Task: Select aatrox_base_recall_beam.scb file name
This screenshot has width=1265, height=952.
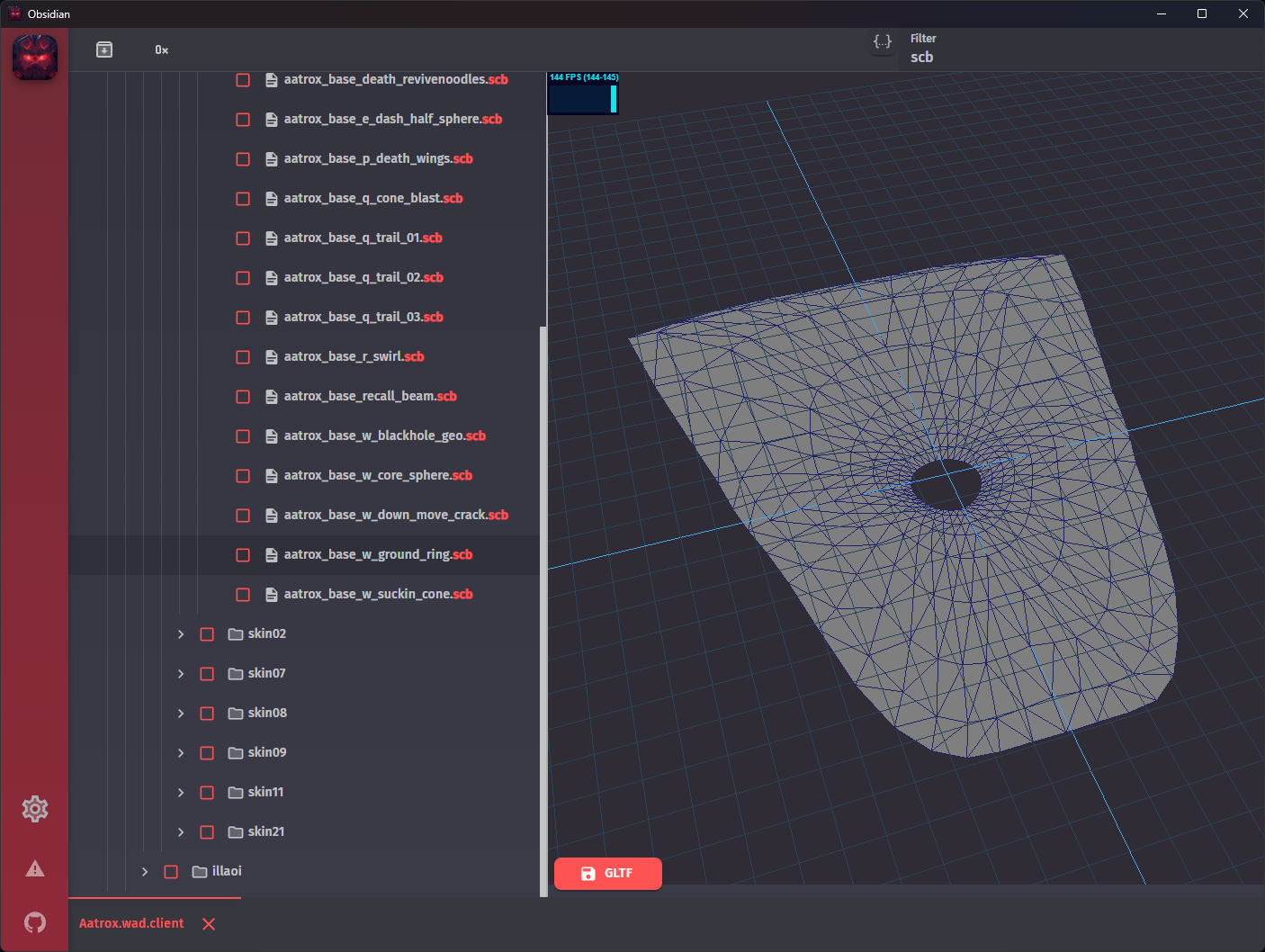Action: coord(371,396)
